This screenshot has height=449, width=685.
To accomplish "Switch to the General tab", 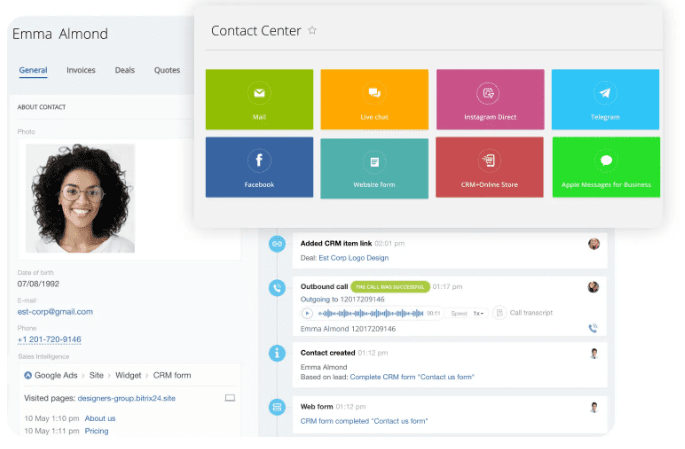I will click(33, 70).
